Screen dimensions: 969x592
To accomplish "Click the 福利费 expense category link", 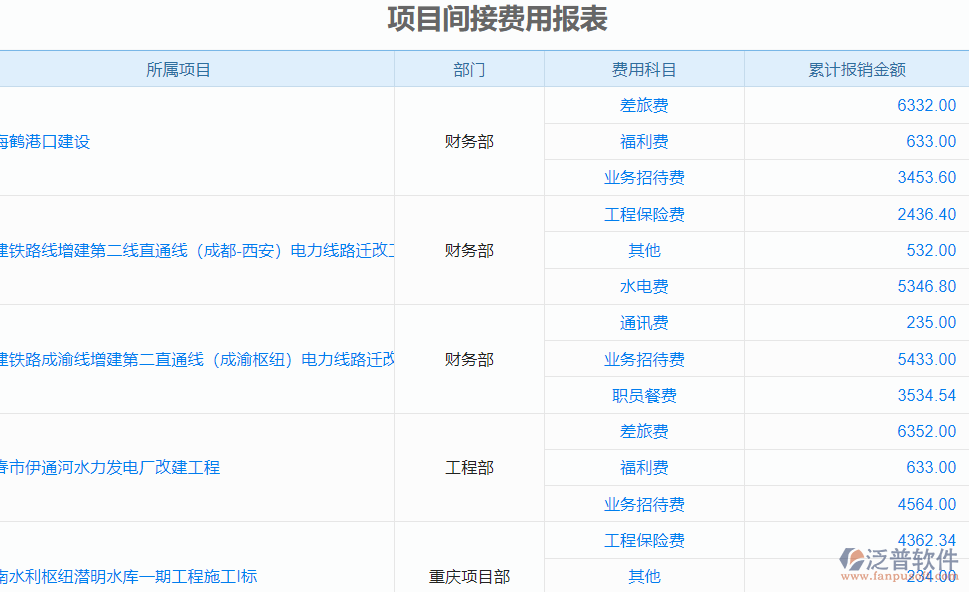I will (645, 141).
